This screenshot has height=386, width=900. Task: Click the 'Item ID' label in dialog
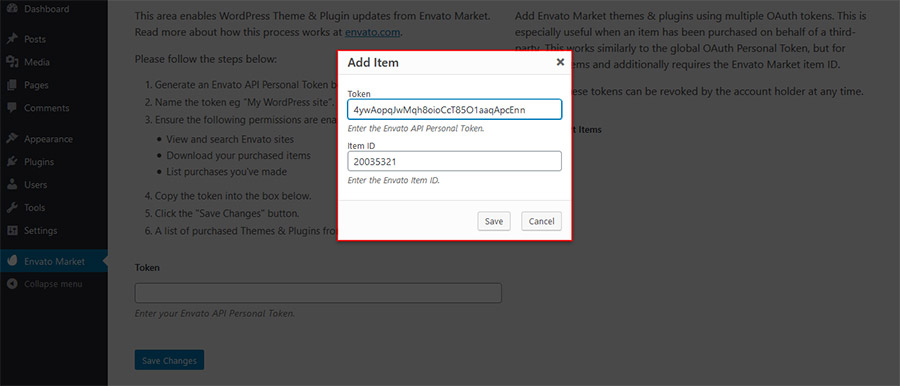pyautogui.click(x=361, y=146)
